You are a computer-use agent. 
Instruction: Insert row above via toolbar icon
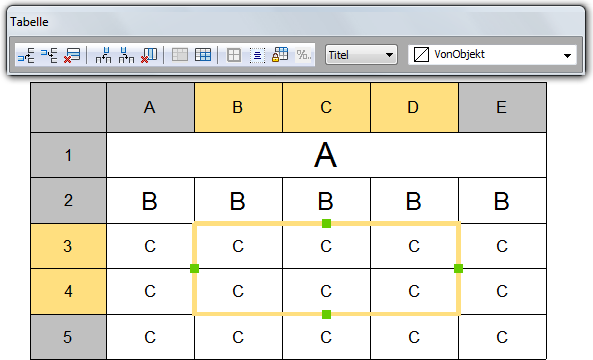point(26,55)
